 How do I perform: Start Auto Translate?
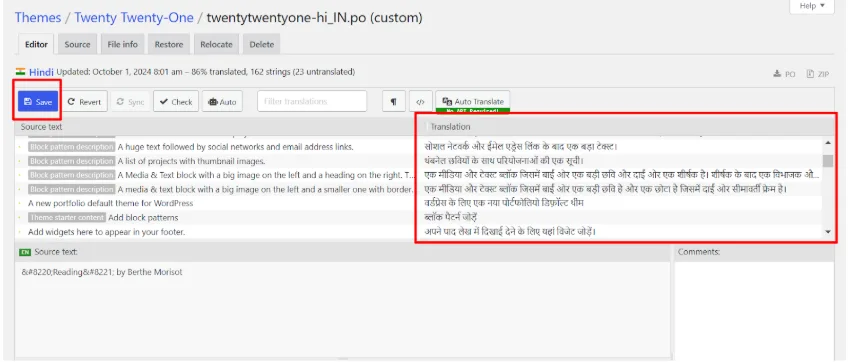click(473, 101)
